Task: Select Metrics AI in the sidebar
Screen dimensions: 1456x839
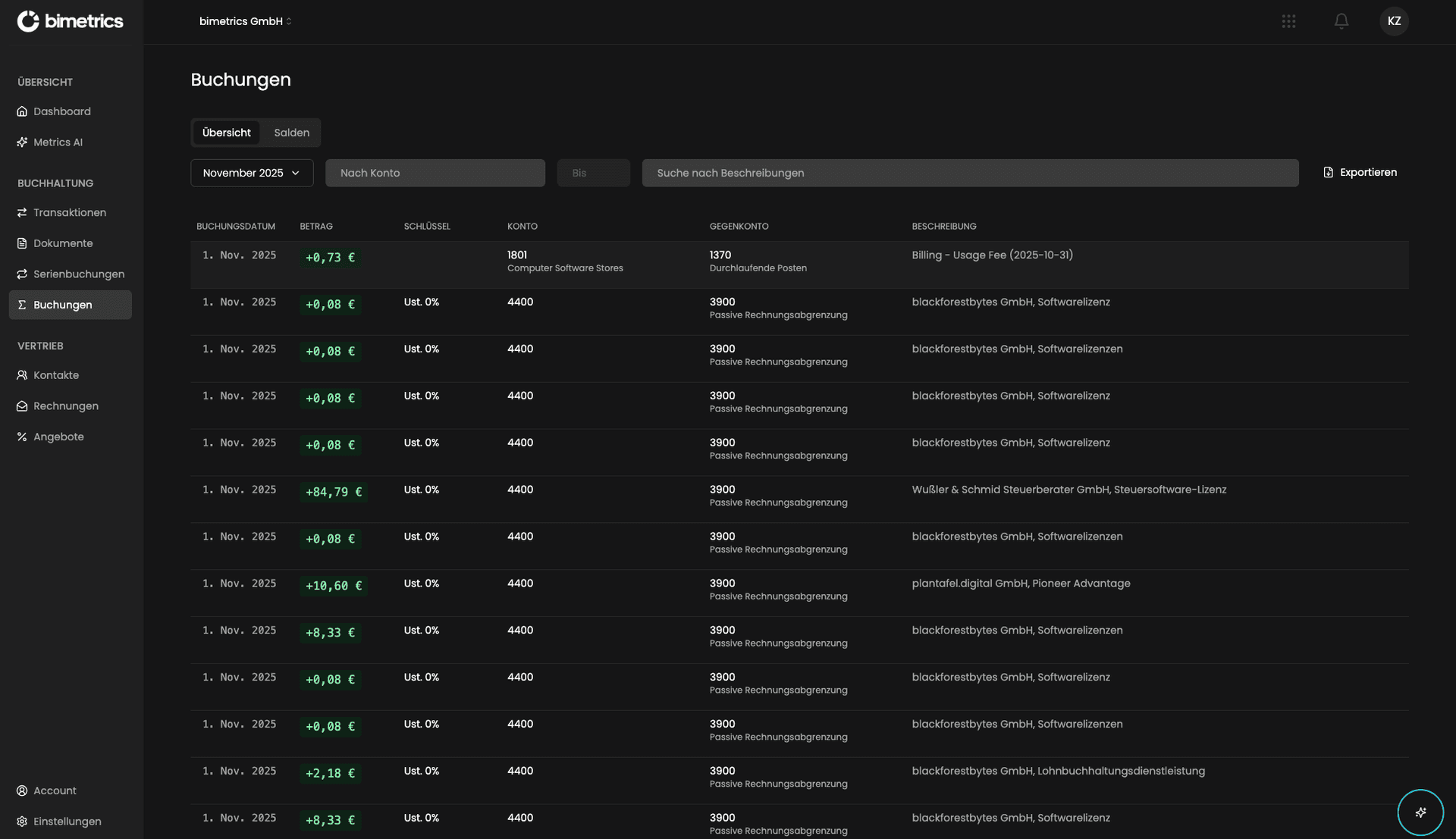Action: pyautogui.click(x=58, y=142)
